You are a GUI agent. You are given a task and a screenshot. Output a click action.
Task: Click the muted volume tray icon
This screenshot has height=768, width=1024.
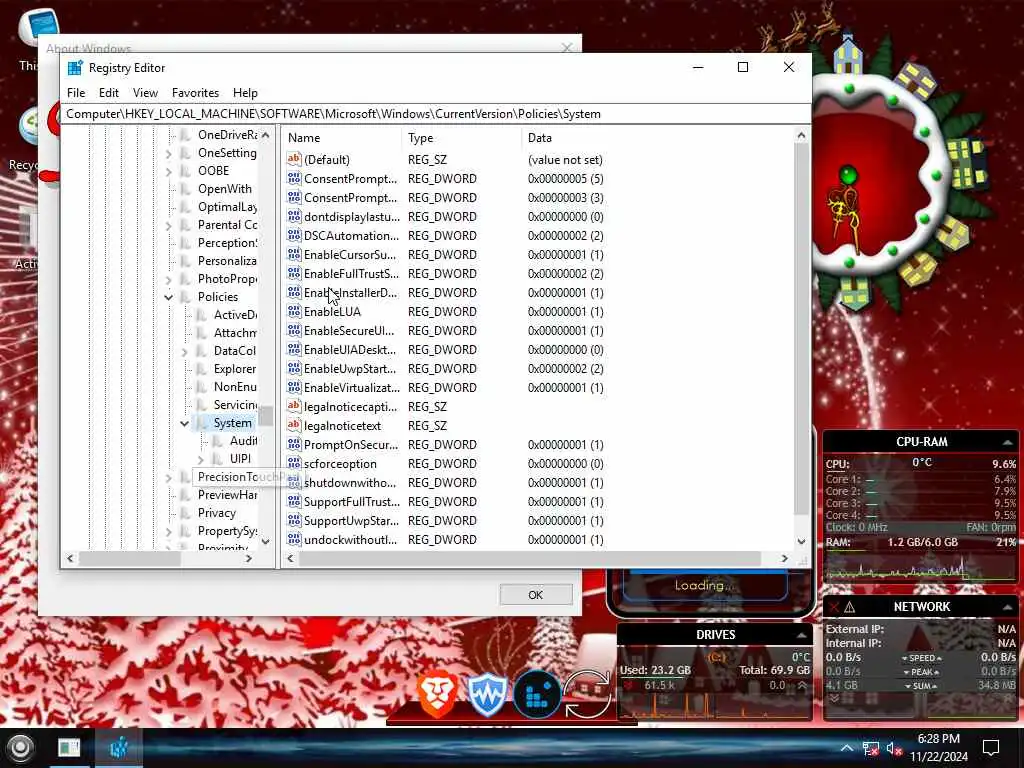[x=895, y=748]
